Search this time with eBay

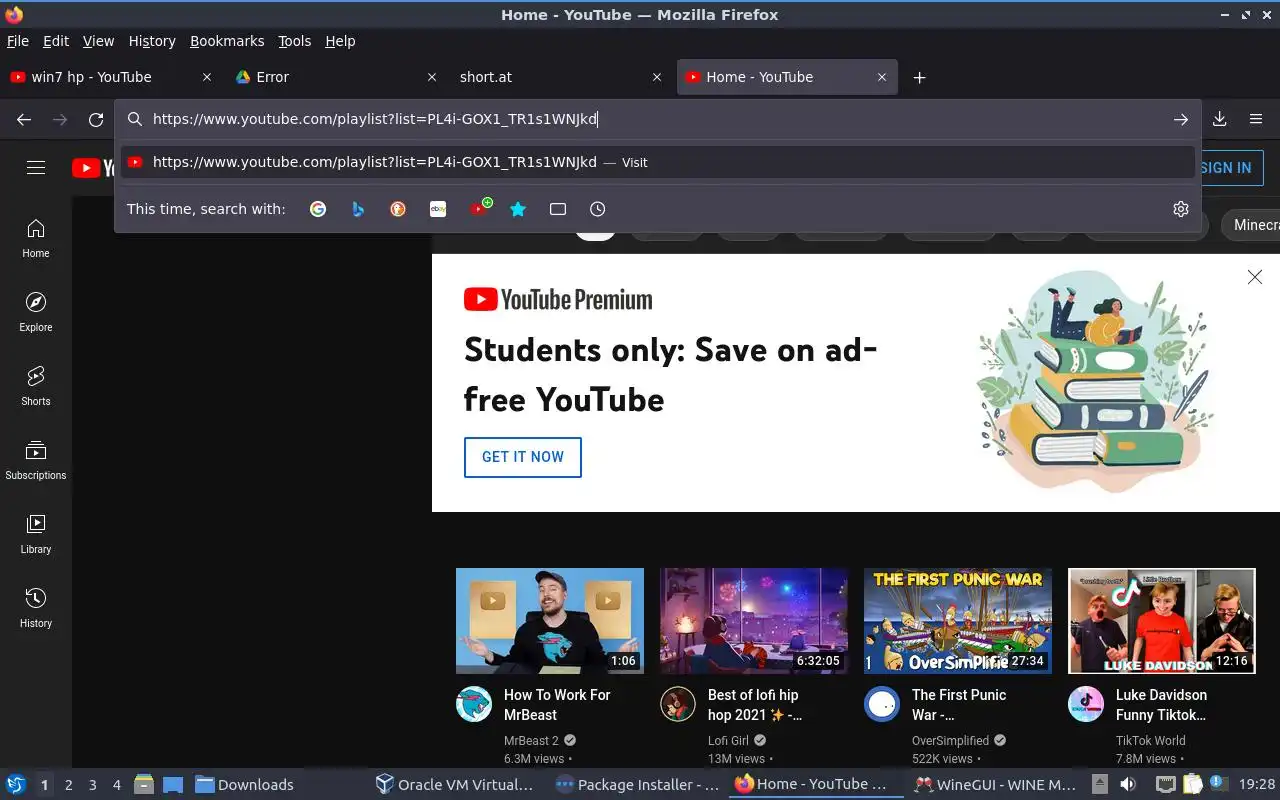438,209
